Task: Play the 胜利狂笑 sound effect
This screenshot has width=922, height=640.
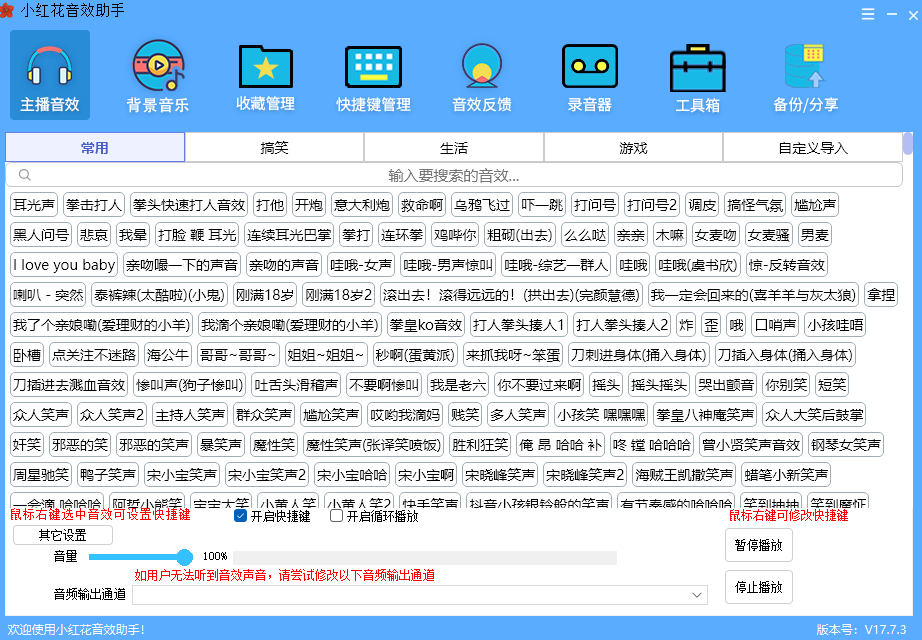Action: click(480, 445)
